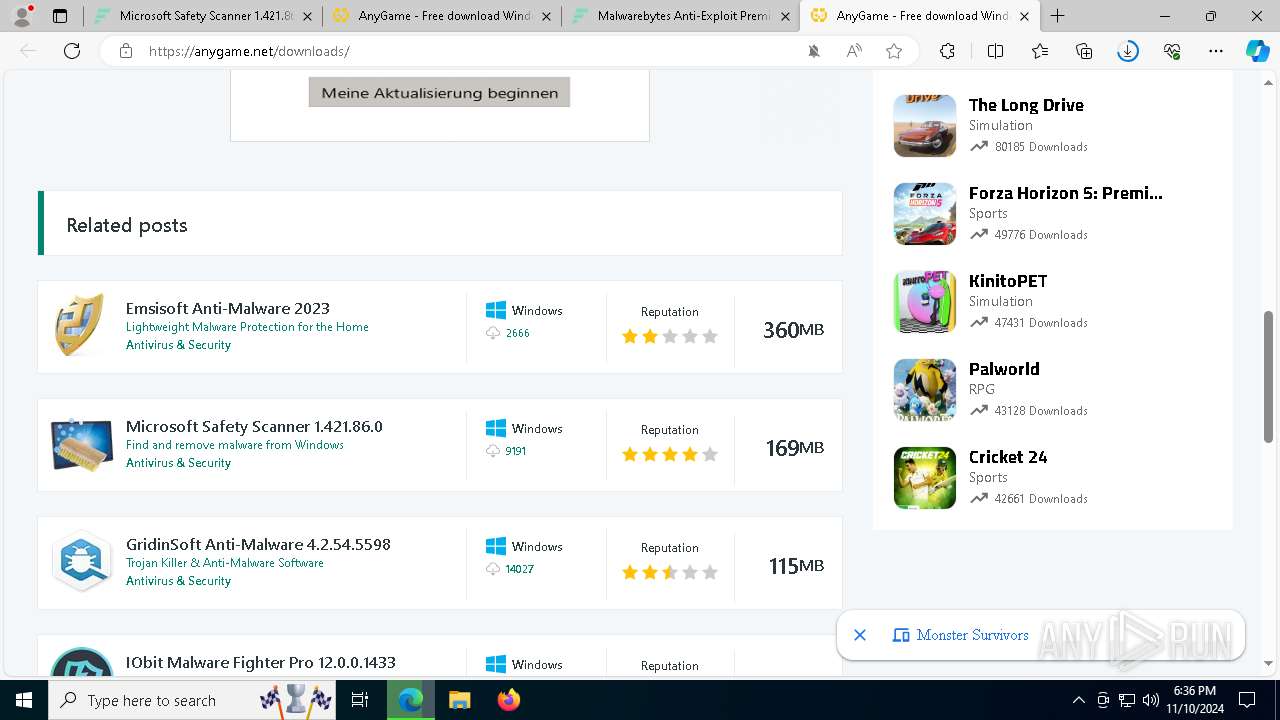This screenshot has height=720, width=1280.
Task: Open Task View on taskbar
Action: (360, 700)
